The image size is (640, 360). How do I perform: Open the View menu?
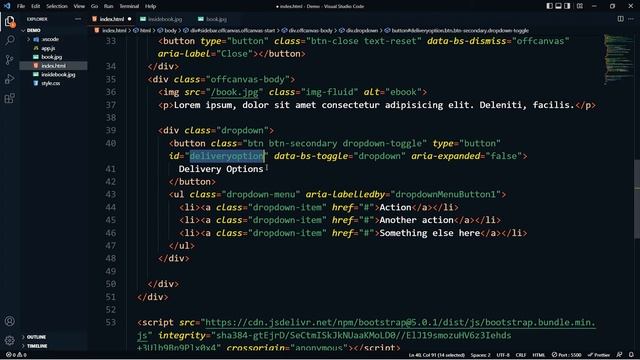79,6
